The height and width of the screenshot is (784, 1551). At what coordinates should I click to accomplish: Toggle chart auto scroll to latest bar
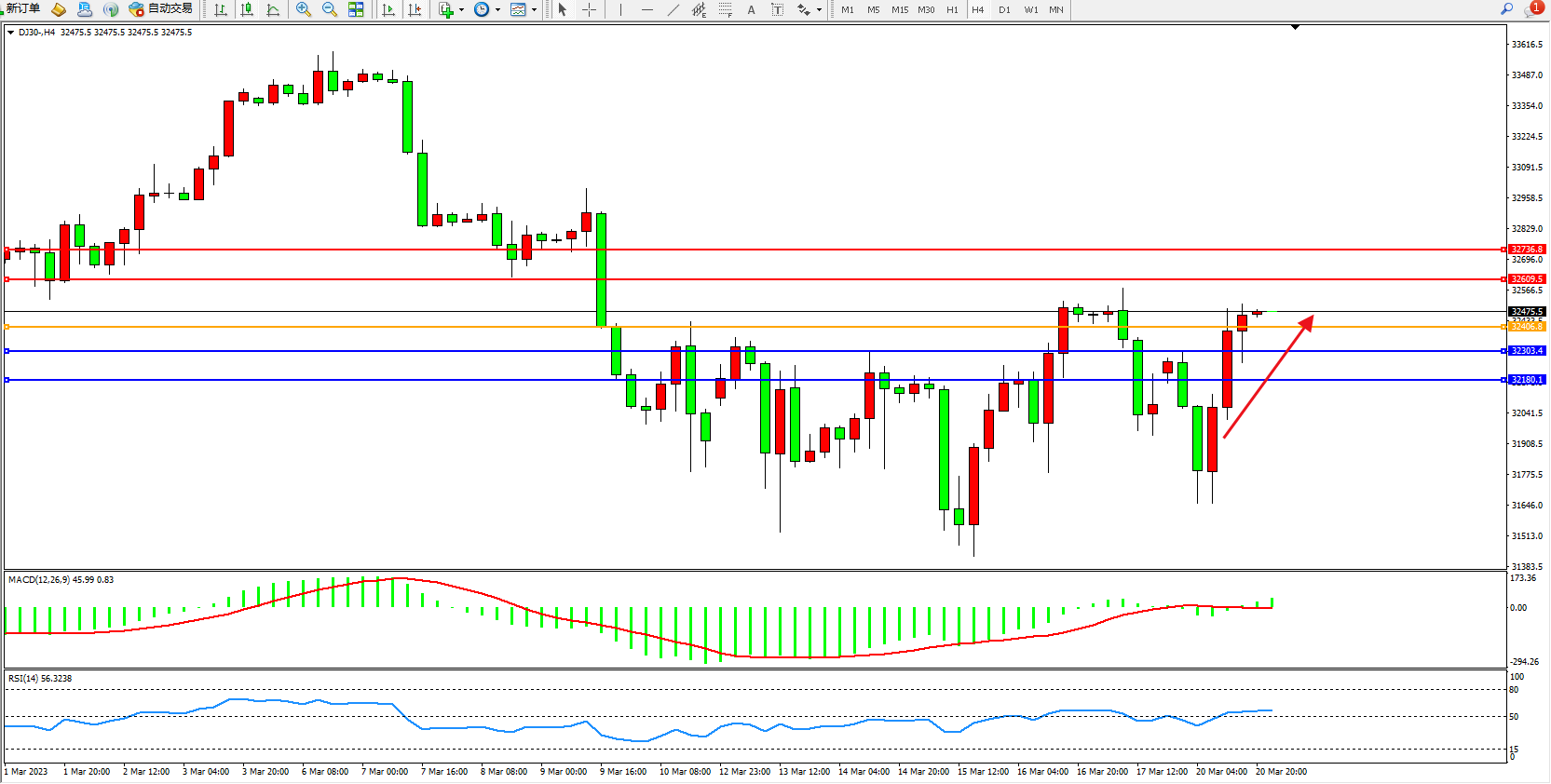(388, 9)
